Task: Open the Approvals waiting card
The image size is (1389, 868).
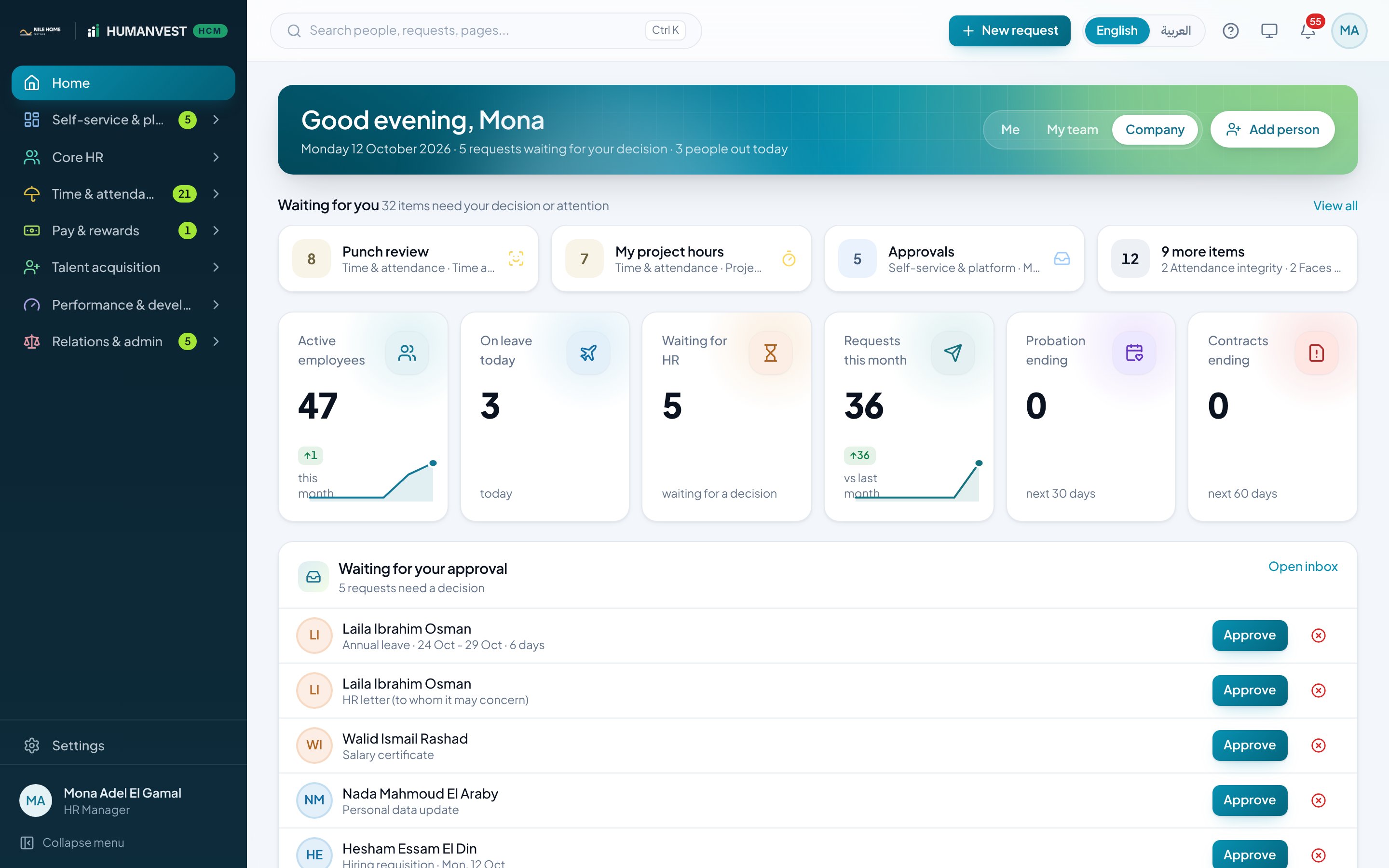Action: tap(954, 259)
